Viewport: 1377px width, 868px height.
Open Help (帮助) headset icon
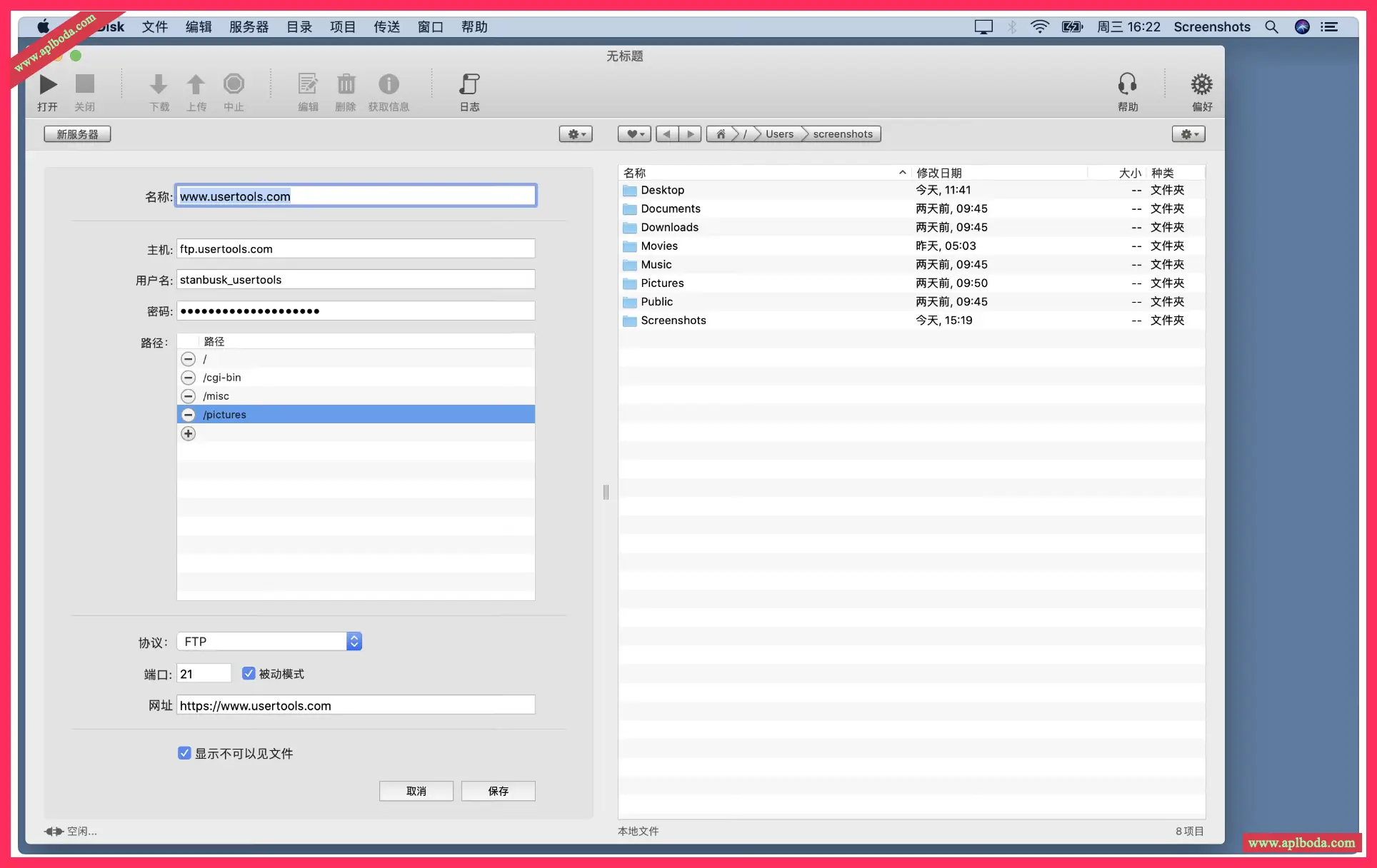click(x=1128, y=84)
